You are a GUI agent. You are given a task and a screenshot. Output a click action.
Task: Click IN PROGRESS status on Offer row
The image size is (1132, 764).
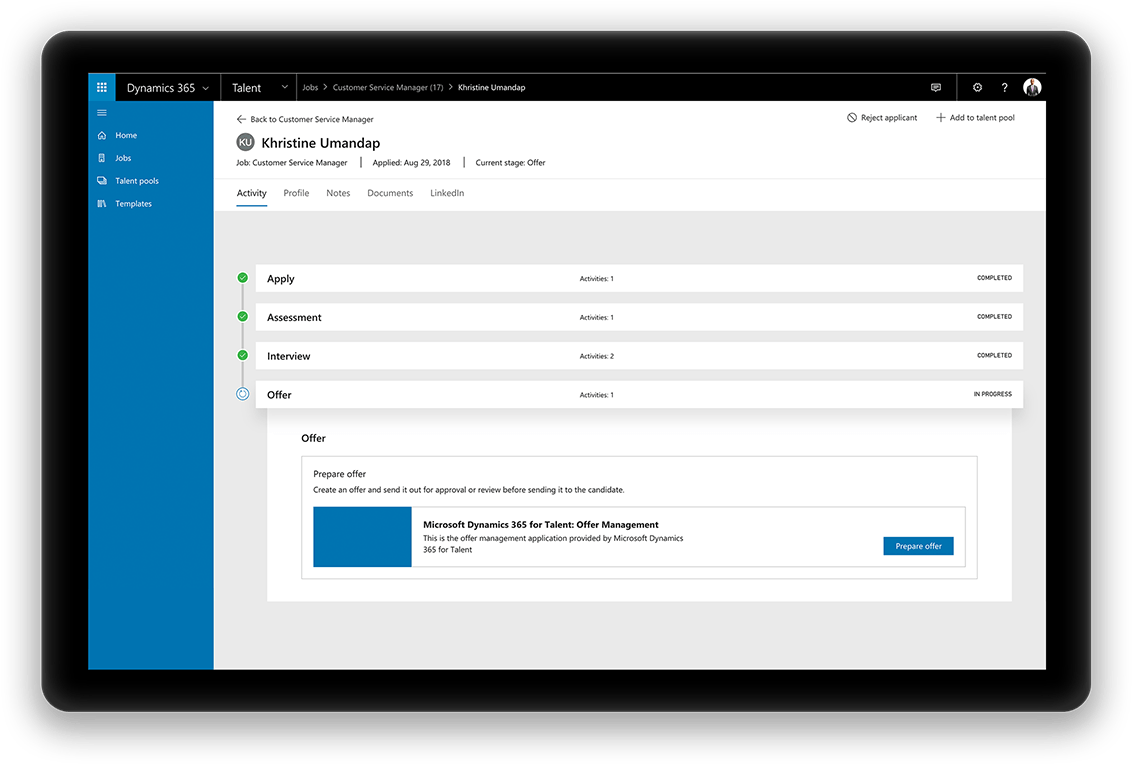[x=993, y=394]
